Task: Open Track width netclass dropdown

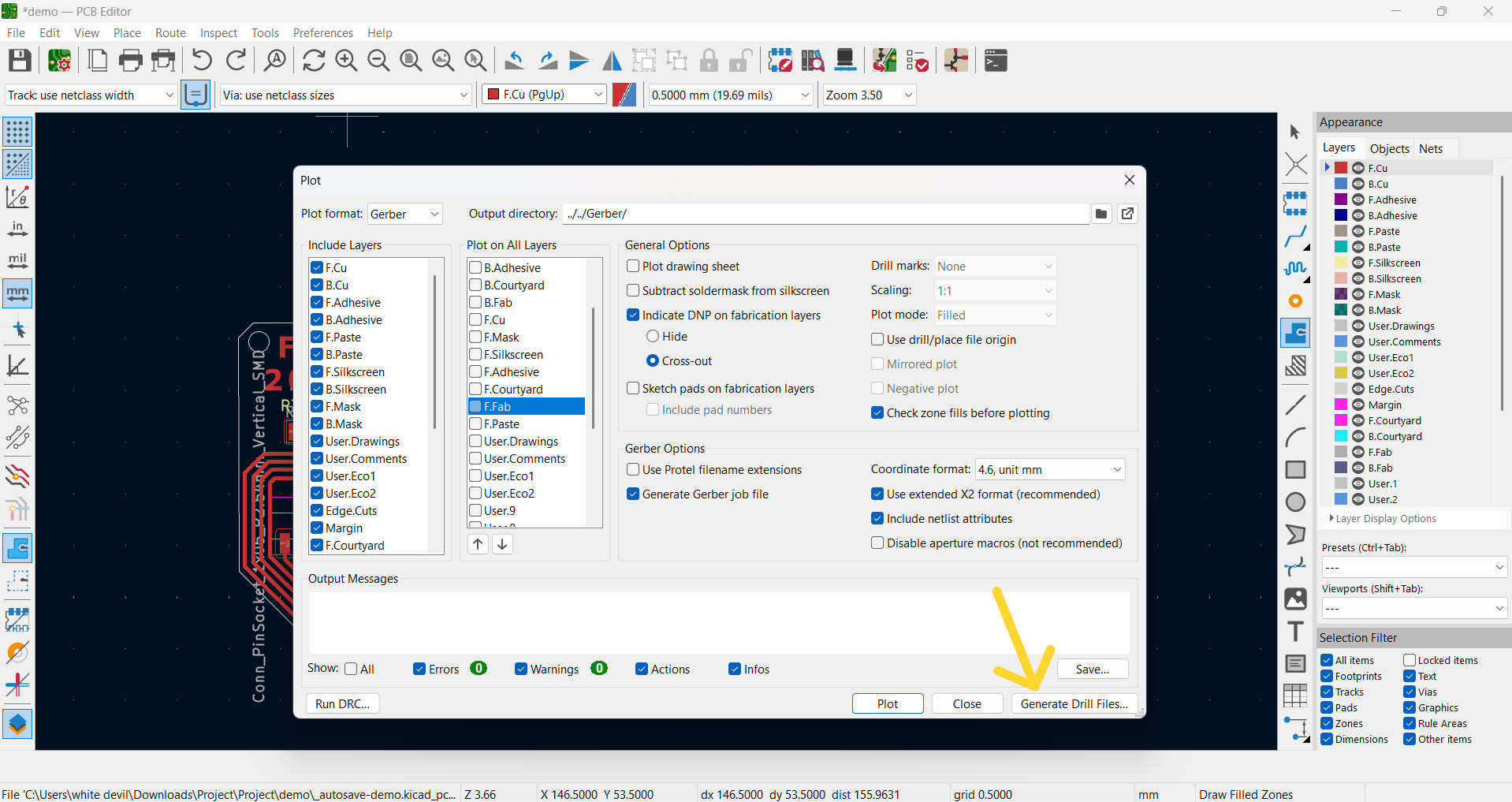Action: tap(91, 95)
